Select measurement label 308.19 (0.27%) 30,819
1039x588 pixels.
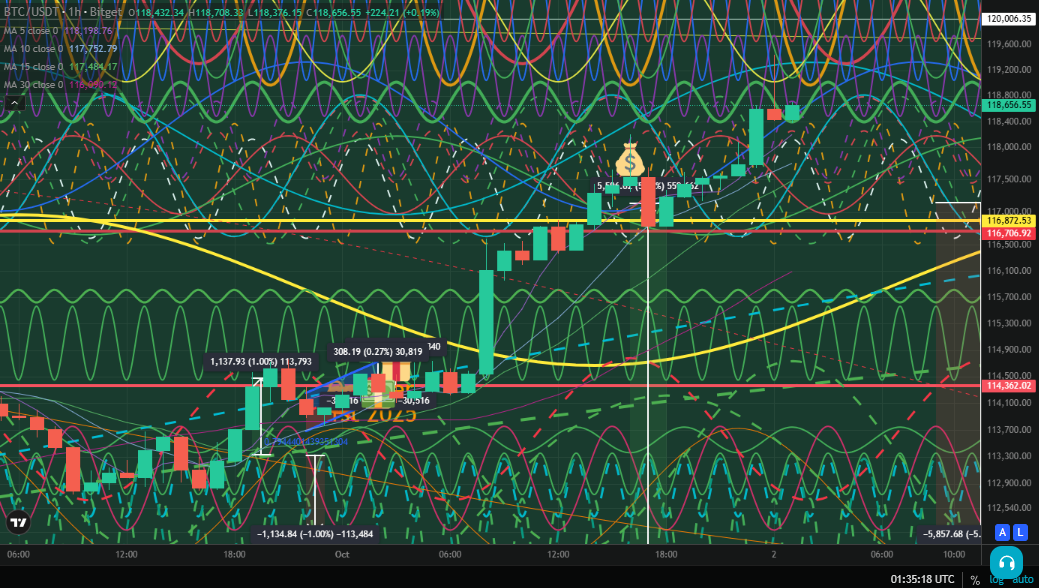pyautogui.click(x=378, y=351)
